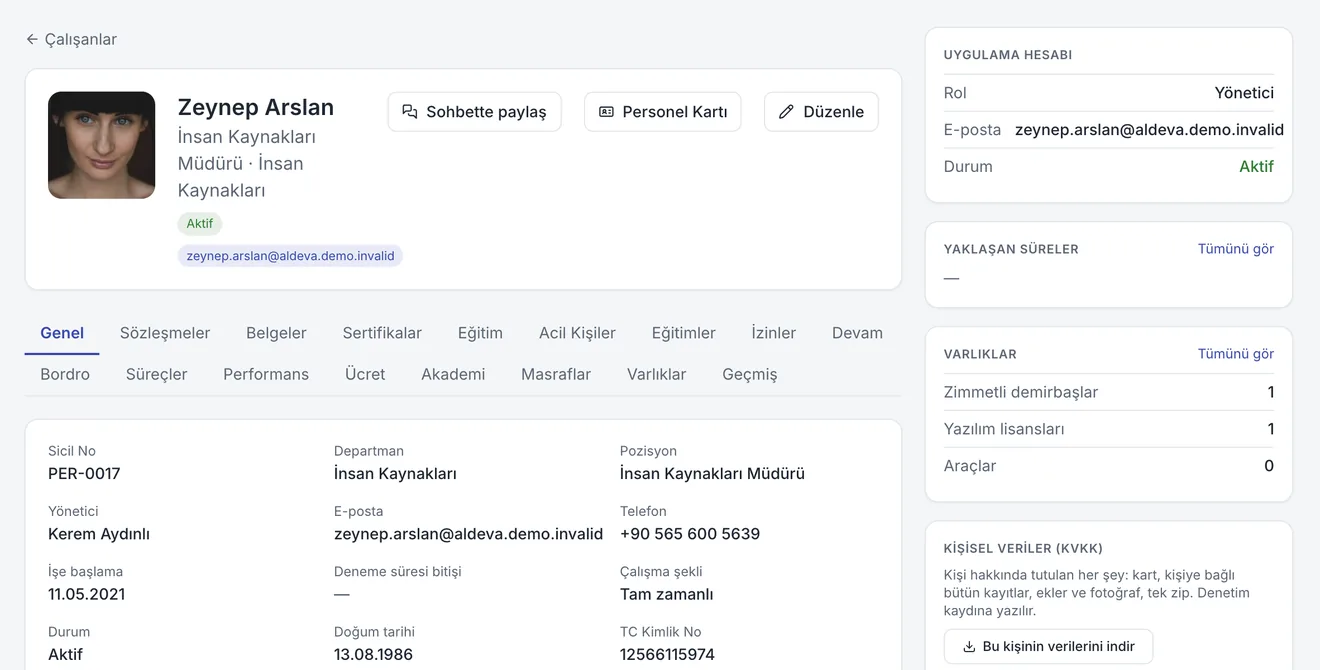Screen dimensions: 1320x670
Task: Go back via the Çalışanlar arrow icon
Action: [x=32, y=39]
